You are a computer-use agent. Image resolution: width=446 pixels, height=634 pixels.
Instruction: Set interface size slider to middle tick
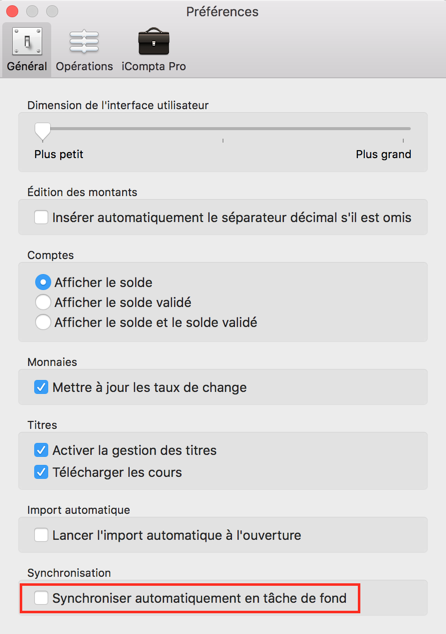coord(223,129)
